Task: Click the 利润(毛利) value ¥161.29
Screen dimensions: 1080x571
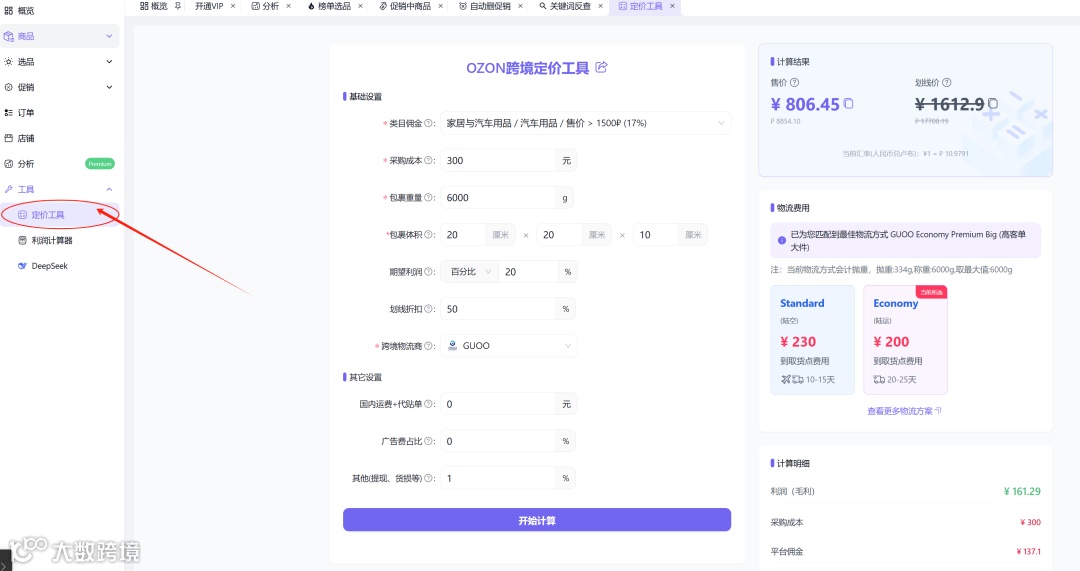Action: point(1022,492)
